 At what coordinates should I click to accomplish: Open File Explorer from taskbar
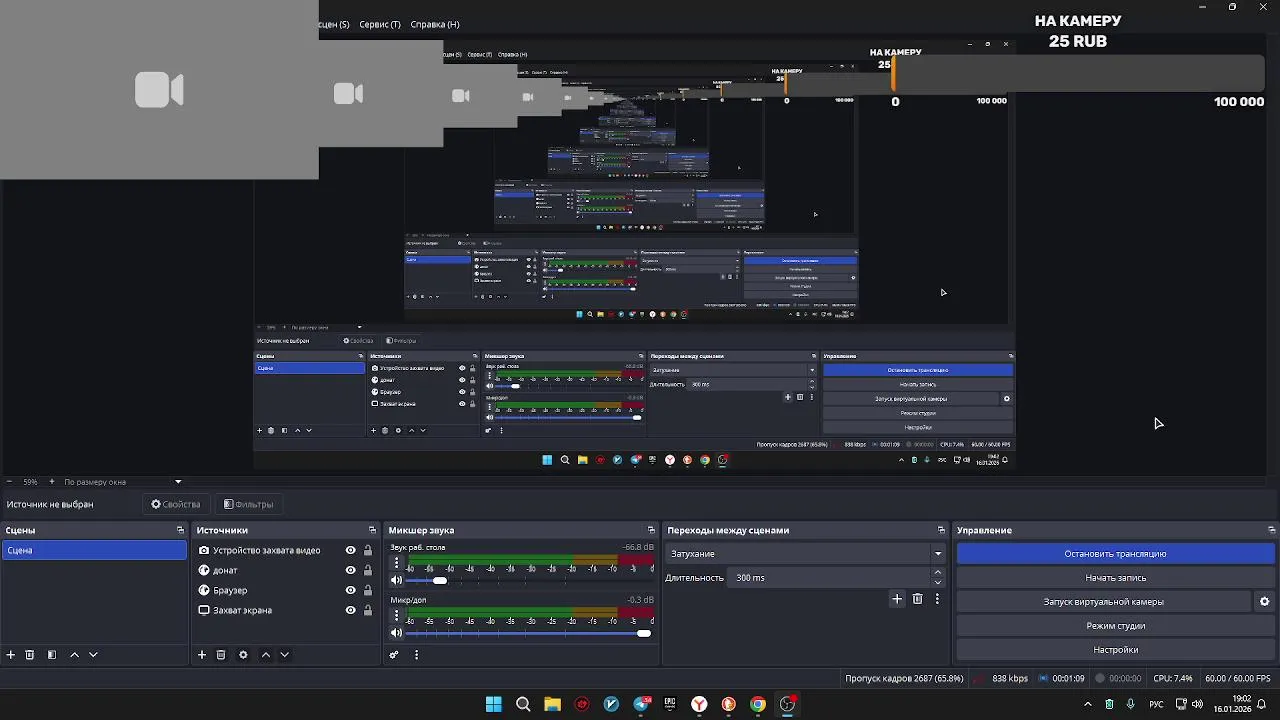[x=552, y=704]
